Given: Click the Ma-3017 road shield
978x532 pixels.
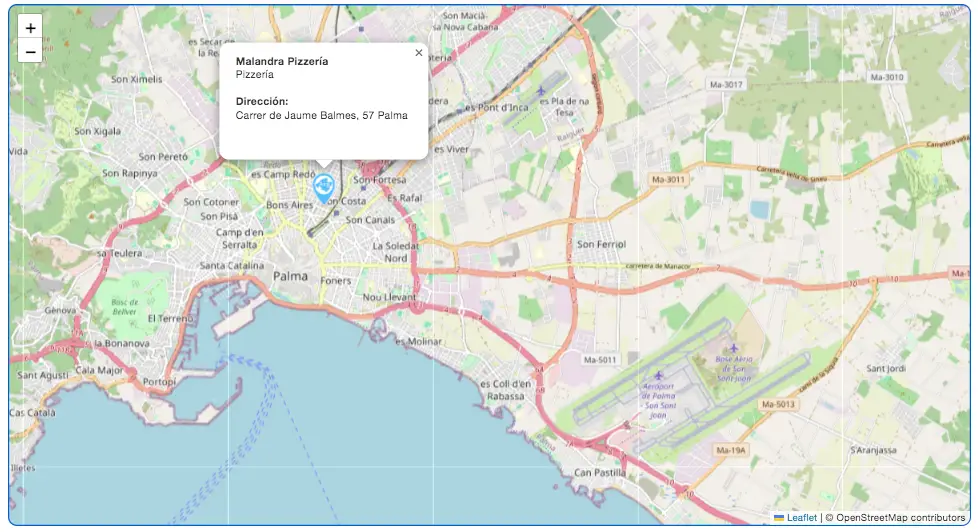Looking at the screenshot, I should (726, 84).
